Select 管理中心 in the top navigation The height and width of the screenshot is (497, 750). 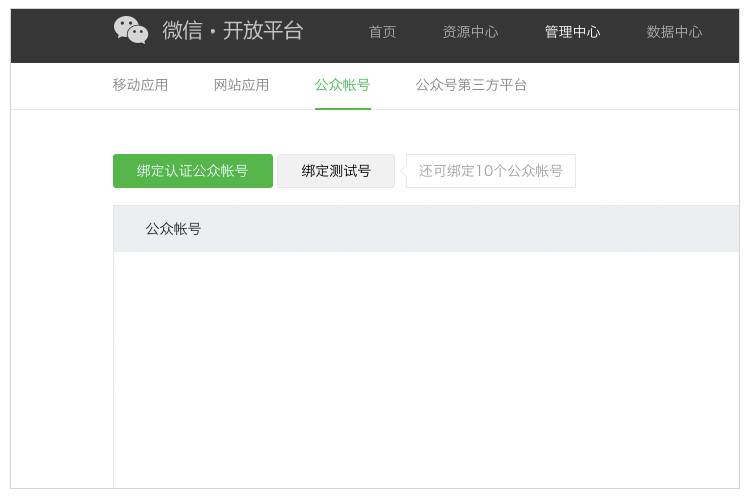[572, 32]
